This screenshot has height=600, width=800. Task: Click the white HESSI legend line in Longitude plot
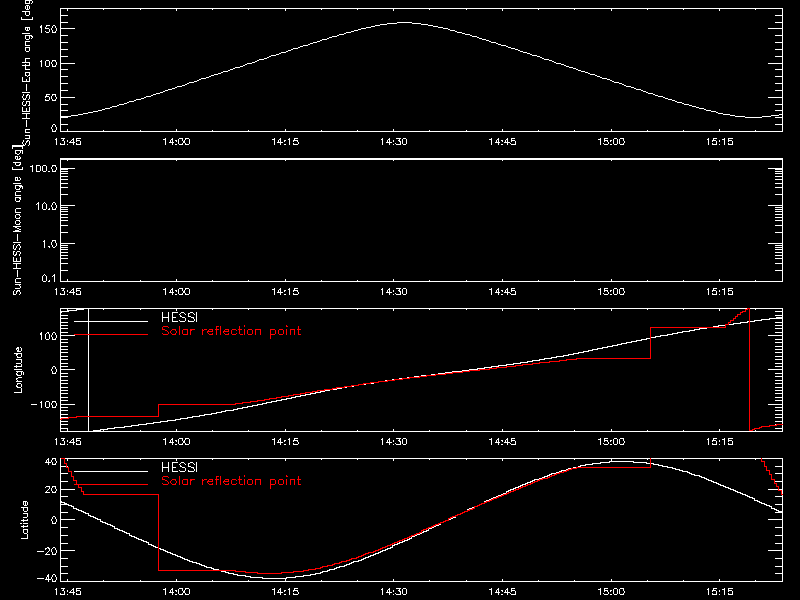[x=111, y=321]
